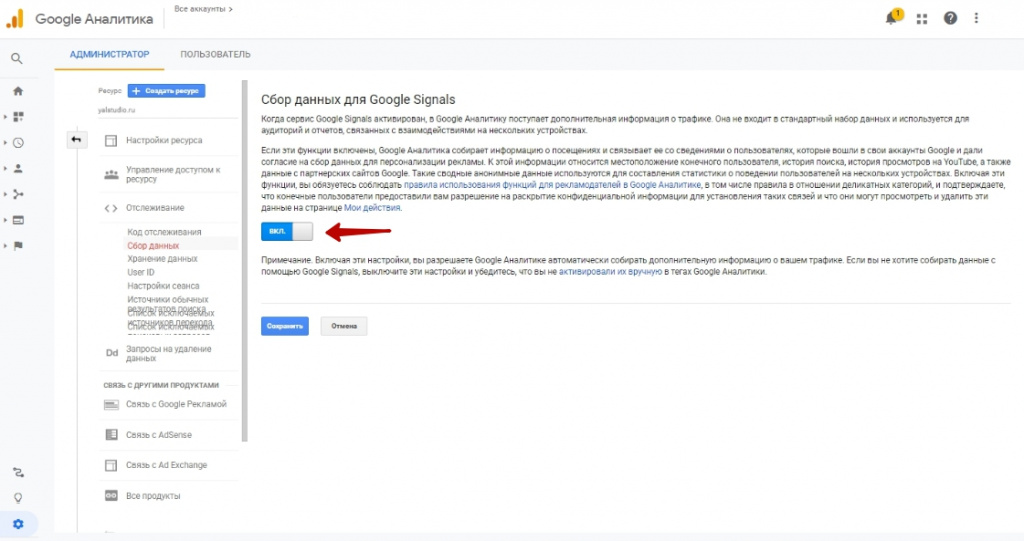
Task: Open Conversions flag icon in sidebar
Action: [18, 246]
